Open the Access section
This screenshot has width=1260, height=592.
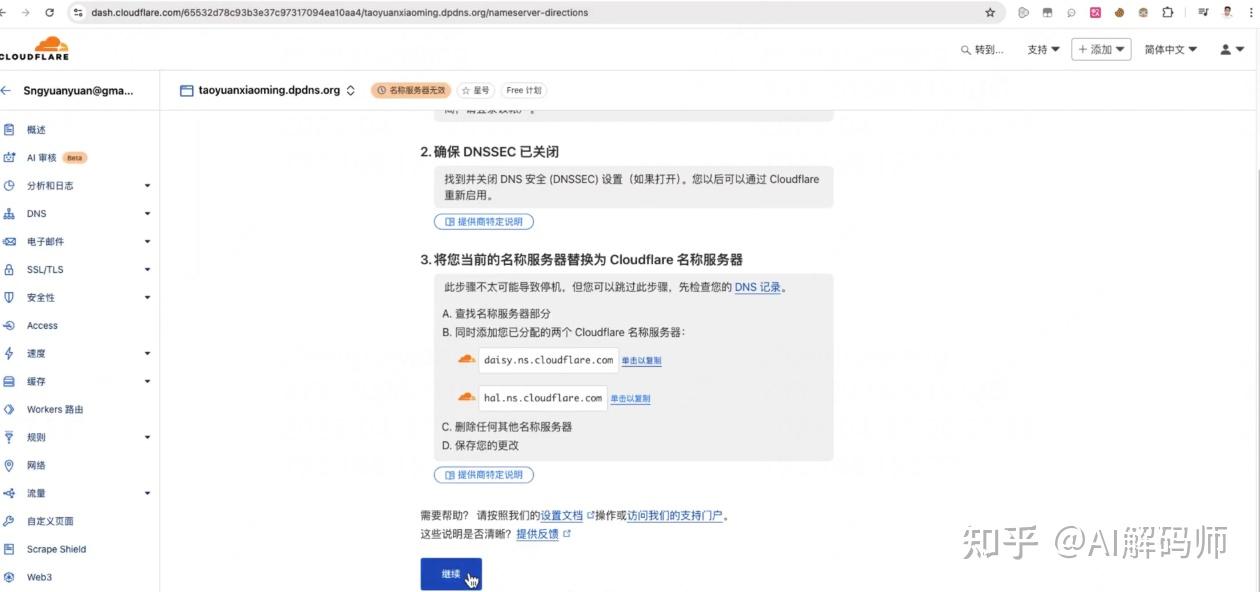click(x=42, y=325)
